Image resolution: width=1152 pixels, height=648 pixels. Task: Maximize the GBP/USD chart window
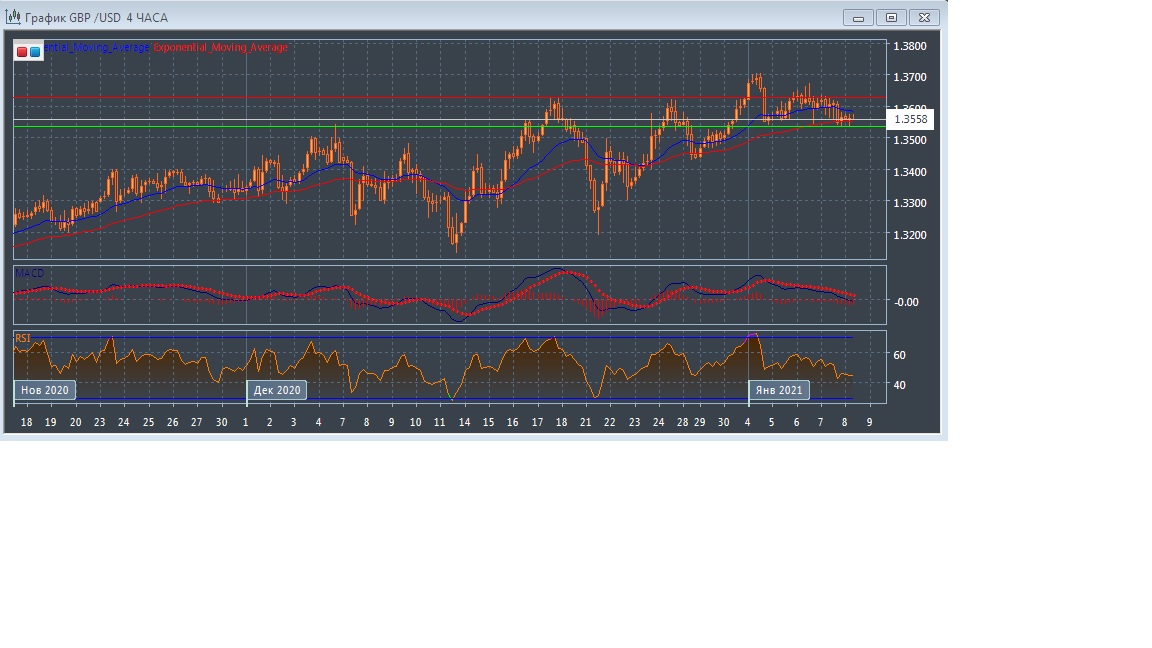coord(891,17)
